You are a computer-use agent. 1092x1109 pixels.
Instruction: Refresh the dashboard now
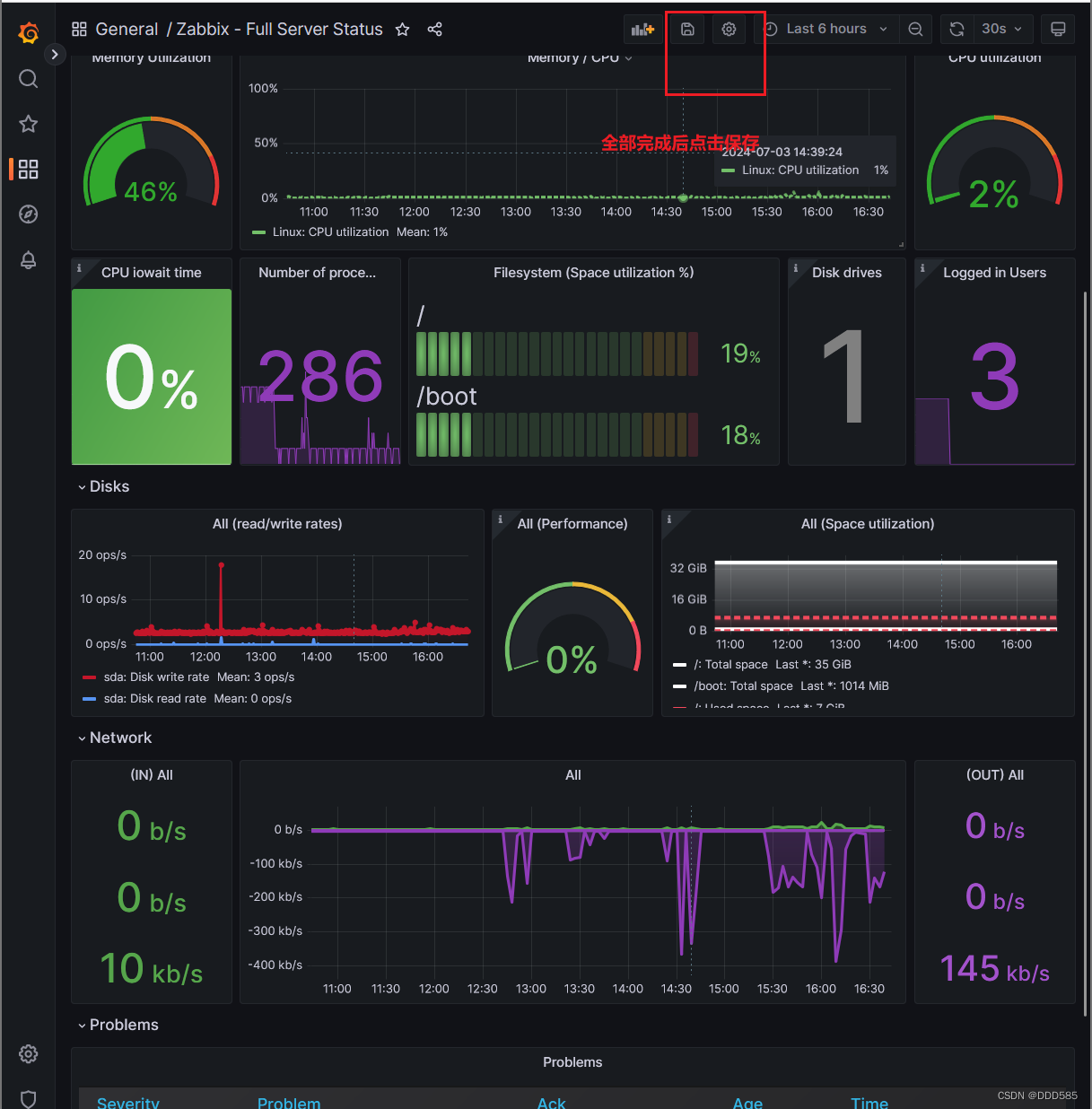tap(957, 30)
